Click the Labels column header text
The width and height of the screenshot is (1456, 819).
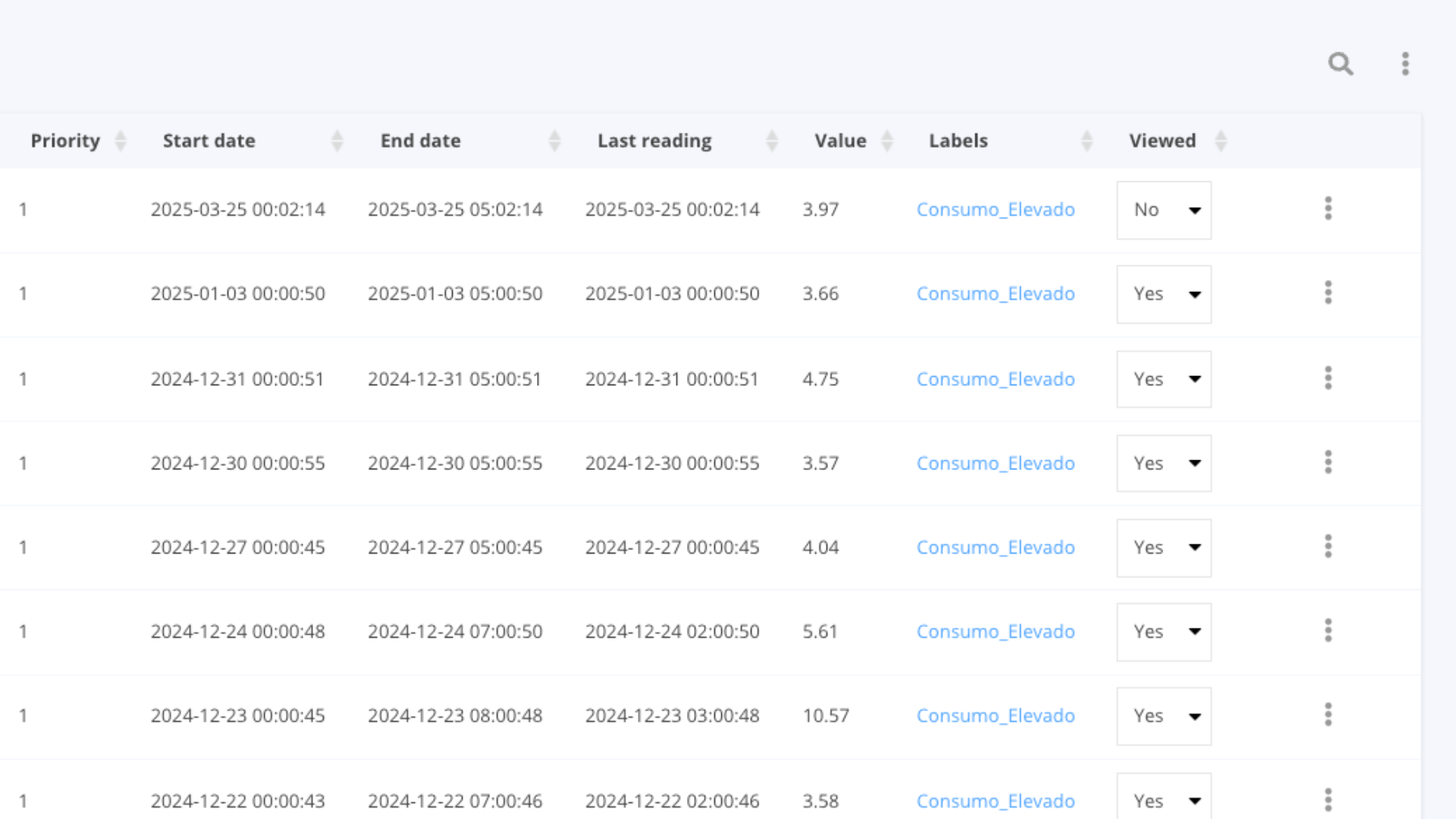[x=959, y=141]
